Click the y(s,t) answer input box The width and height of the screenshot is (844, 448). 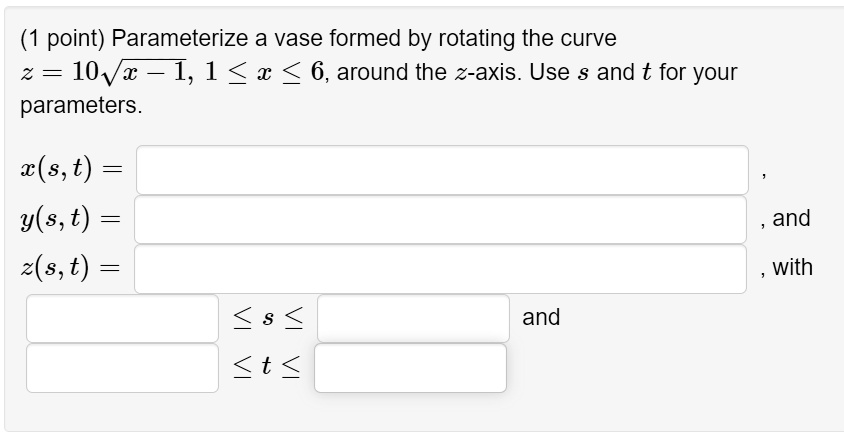pyautogui.click(x=440, y=220)
